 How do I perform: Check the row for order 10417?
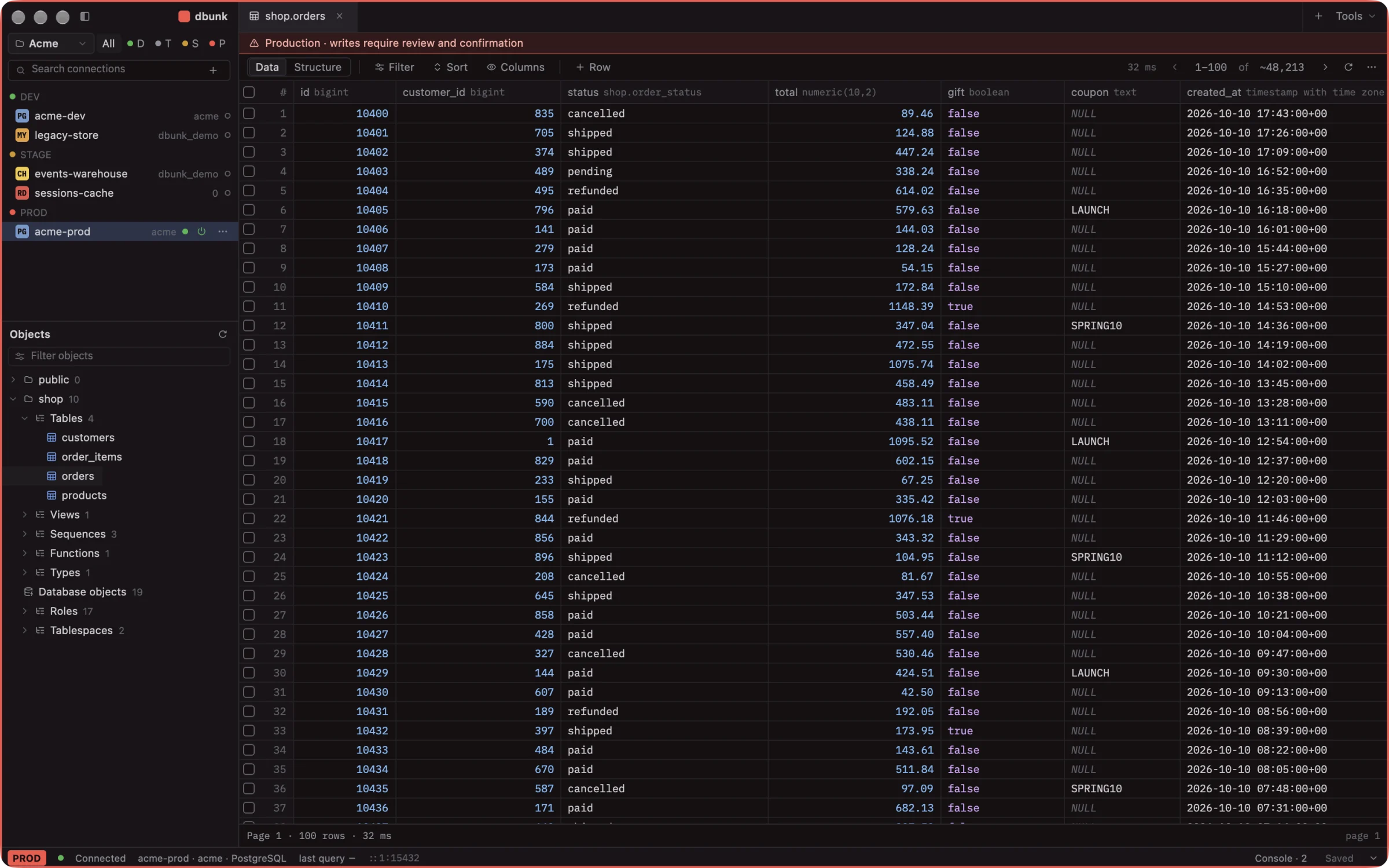click(x=249, y=442)
